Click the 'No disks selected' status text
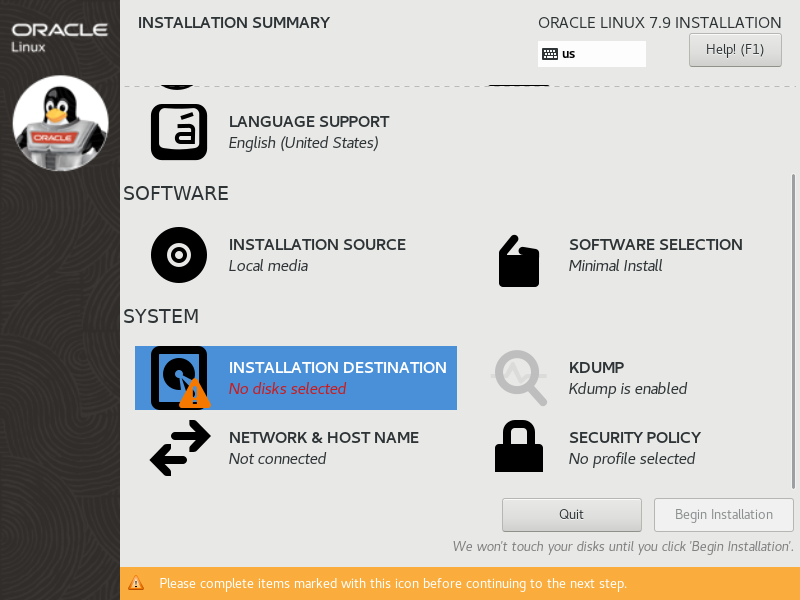This screenshot has height=600, width=800. pyautogui.click(x=287, y=389)
